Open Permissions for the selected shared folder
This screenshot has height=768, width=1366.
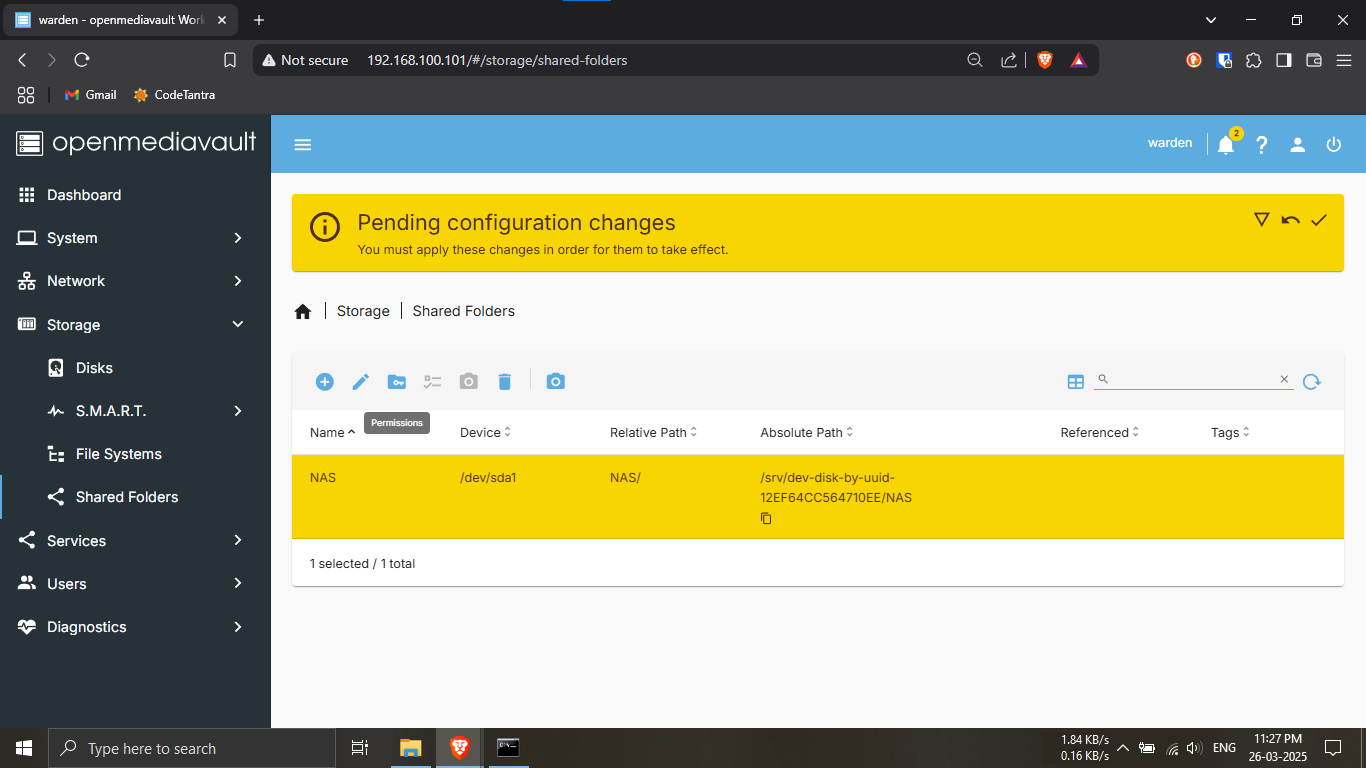397,381
